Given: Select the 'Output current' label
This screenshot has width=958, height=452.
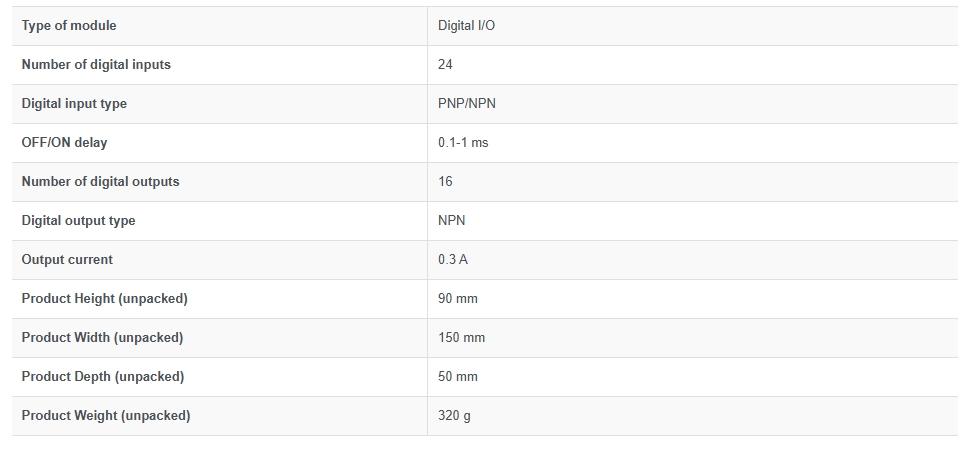Looking at the screenshot, I should (x=67, y=260).
